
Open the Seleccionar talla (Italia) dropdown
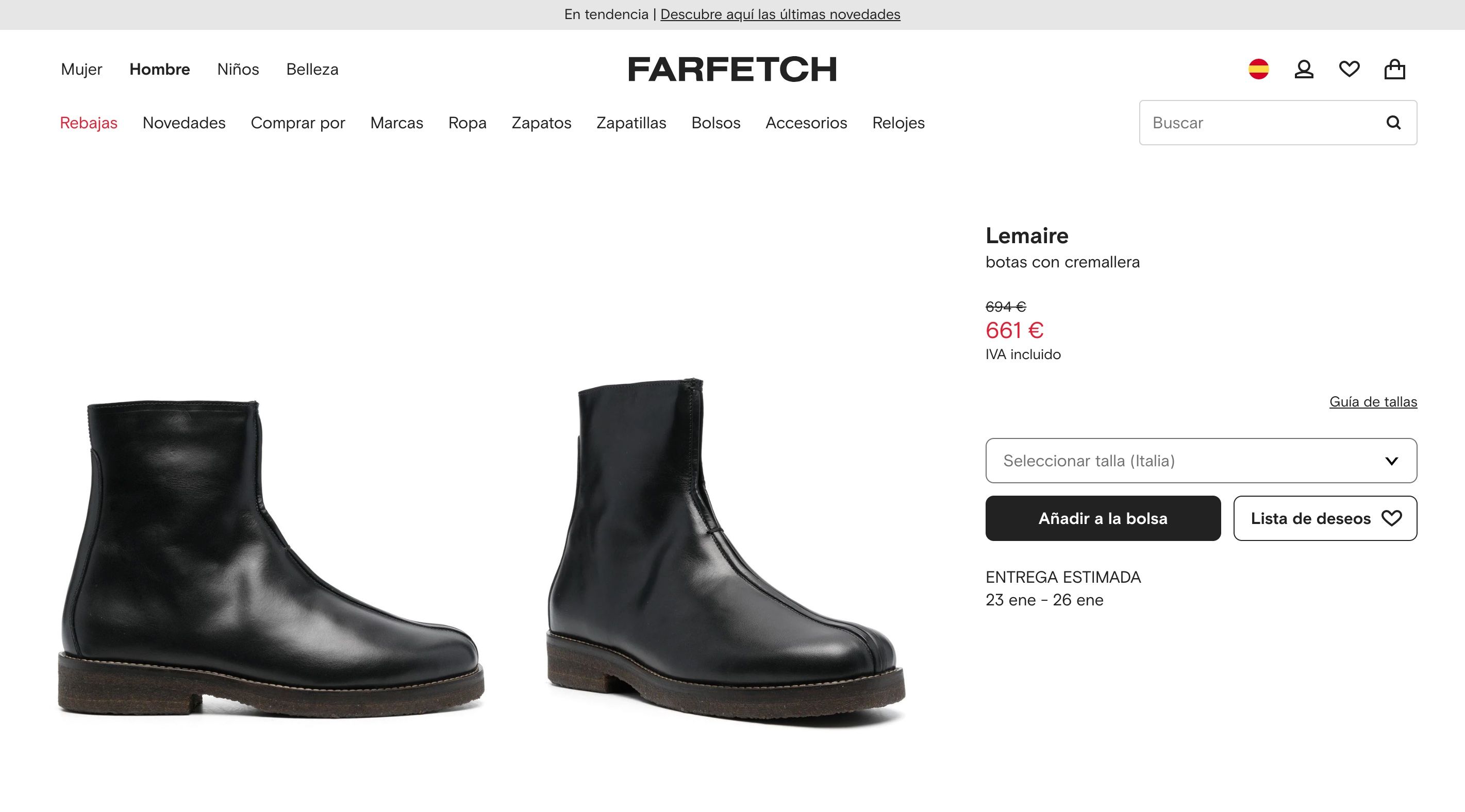tap(1201, 461)
